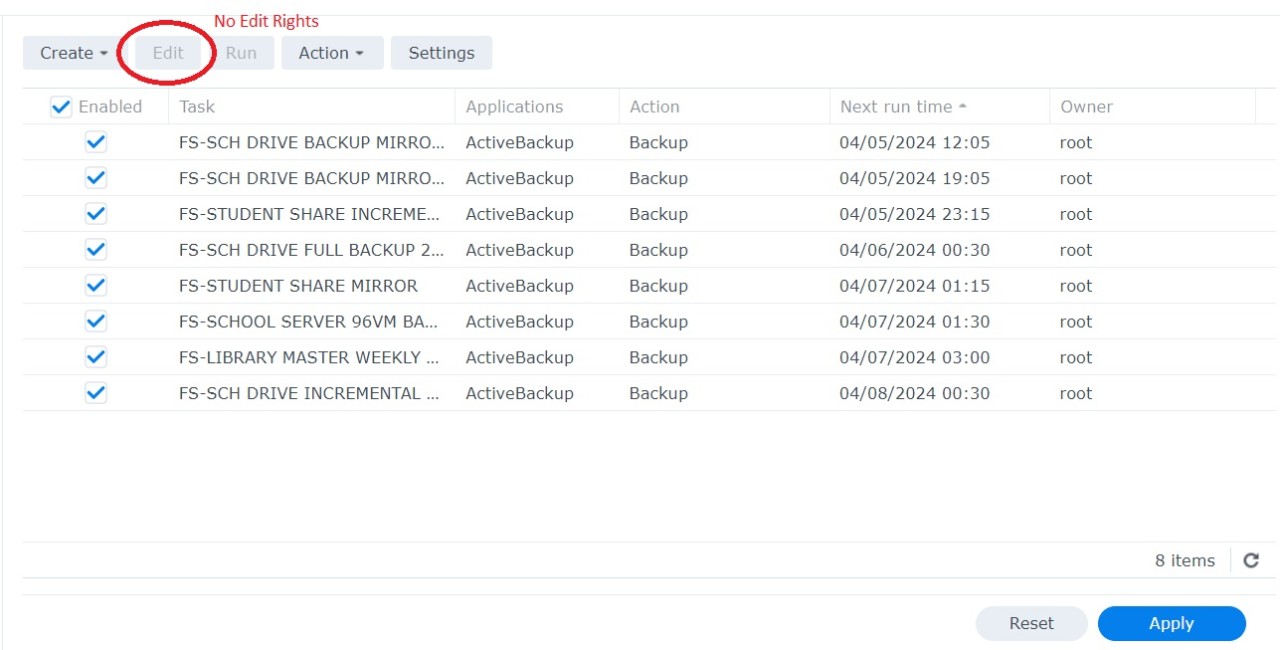Click the 8 items count label
1280x650 pixels.
tap(1185, 561)
